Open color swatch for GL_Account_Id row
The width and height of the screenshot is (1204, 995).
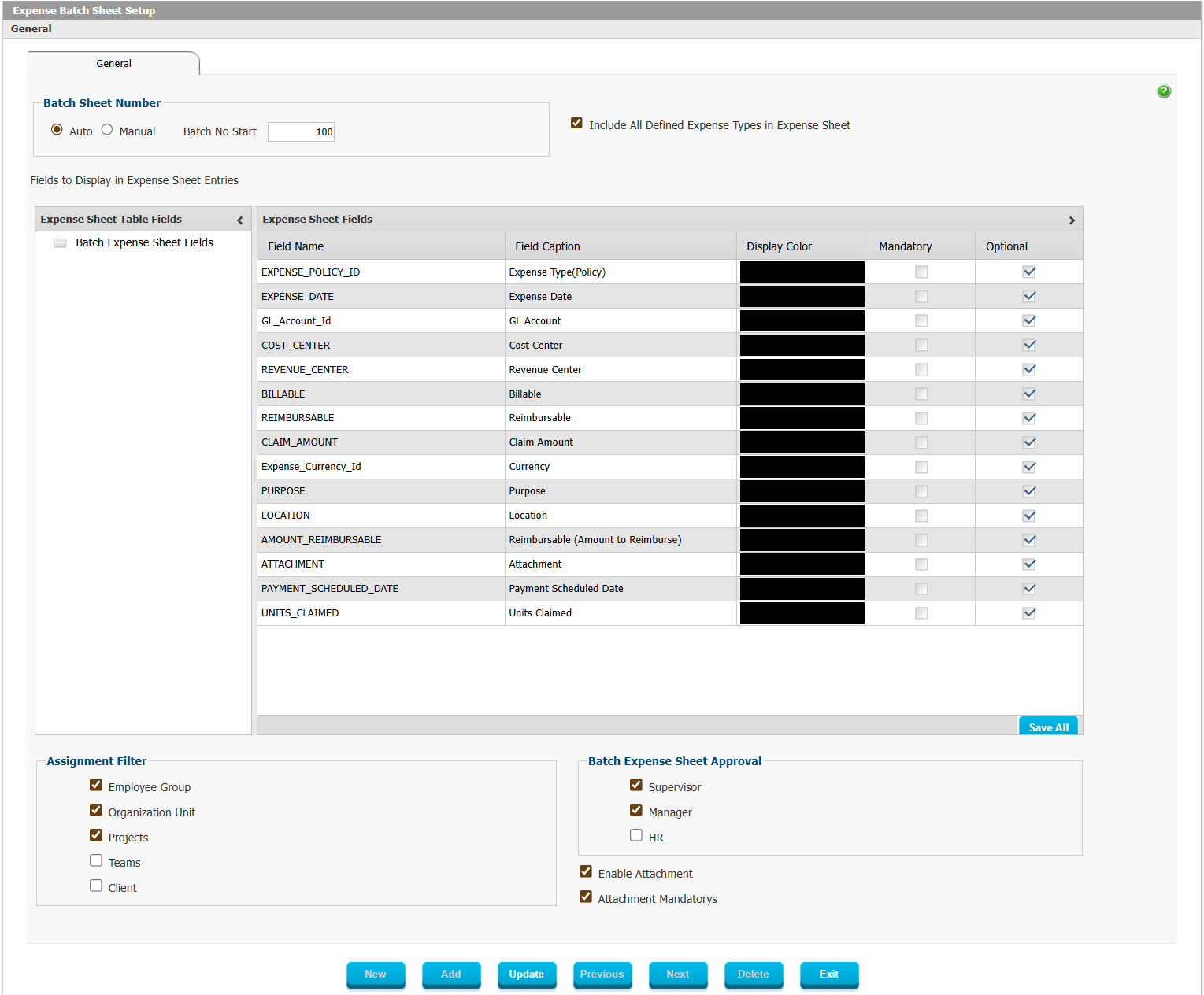802,321
